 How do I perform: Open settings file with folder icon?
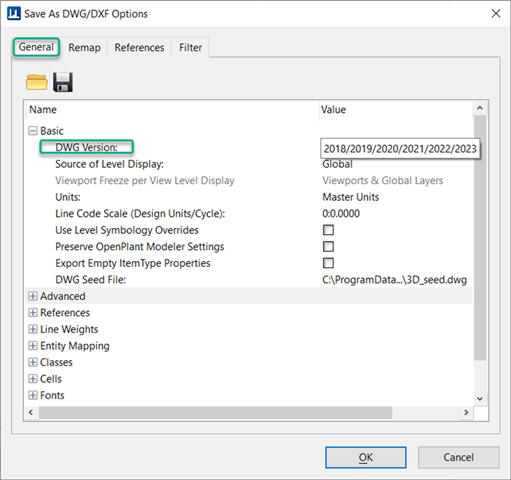(x=37, y=82)
